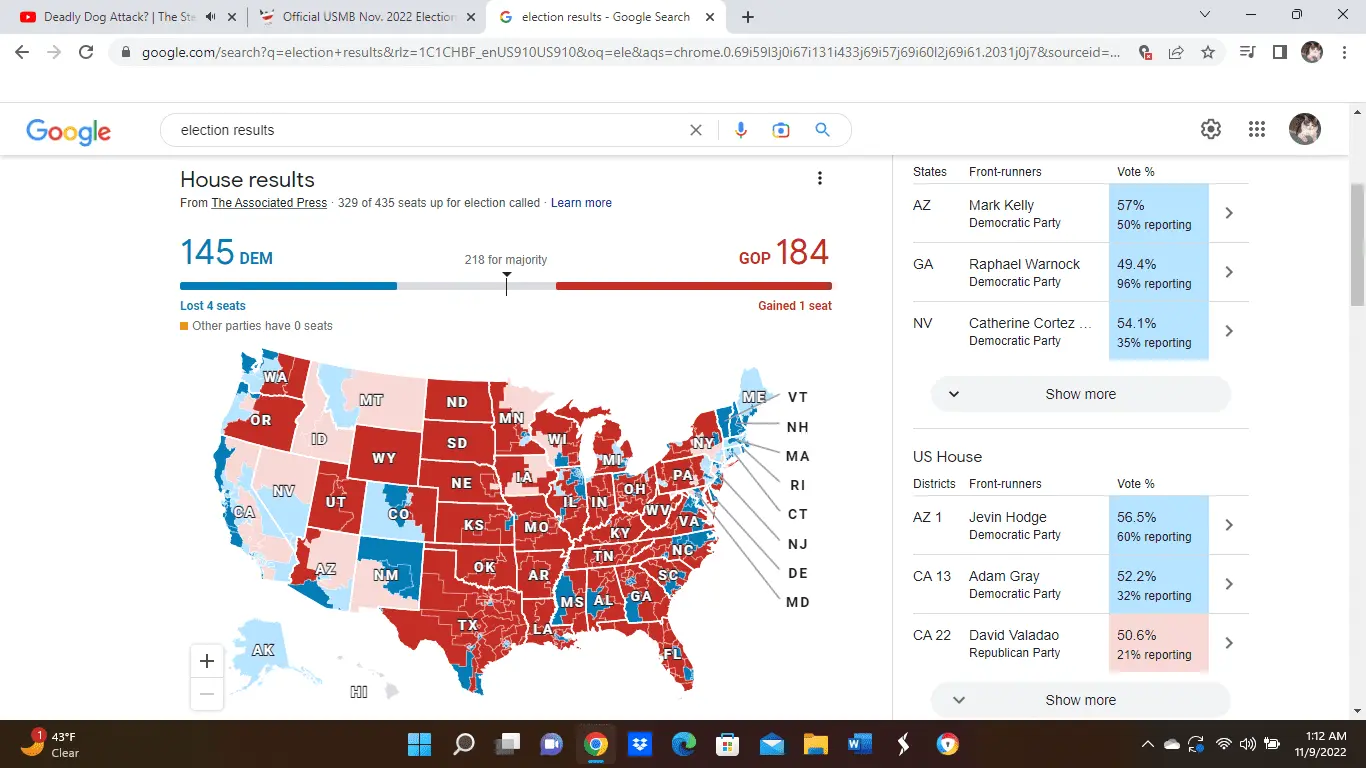Open Chrome media controls icon
This screenshot has width=1366, height=768.
click(1248, 53)
